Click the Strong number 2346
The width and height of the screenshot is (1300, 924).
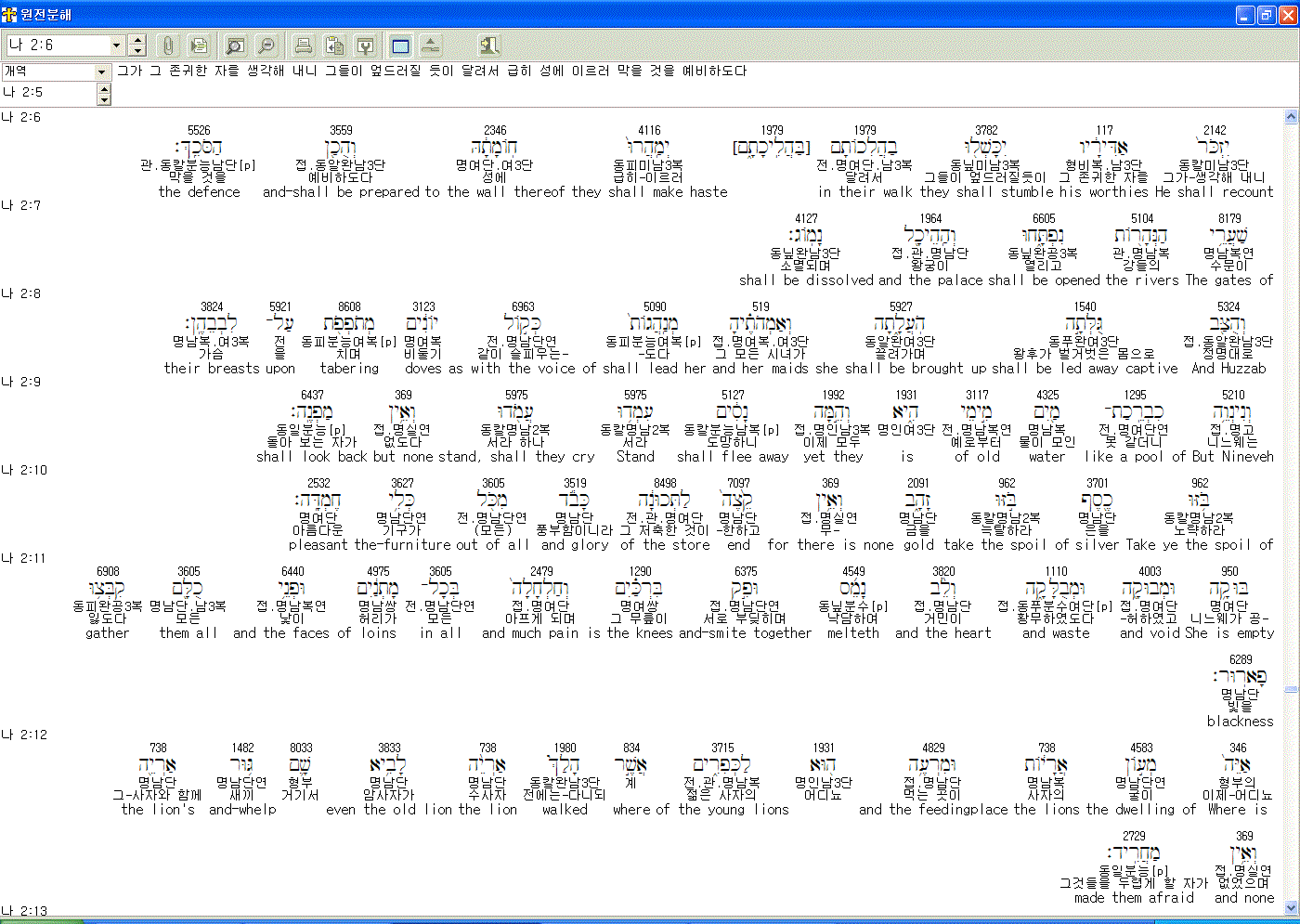pyautogui.click(x=495, y=131)
